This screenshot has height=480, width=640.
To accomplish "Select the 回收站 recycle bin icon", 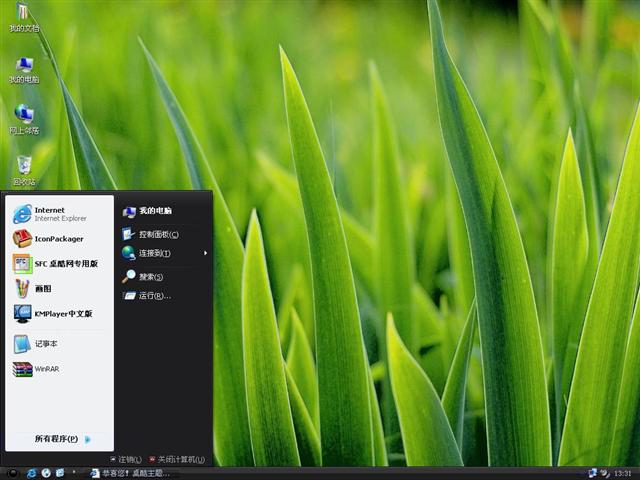I will click(24, 171).
